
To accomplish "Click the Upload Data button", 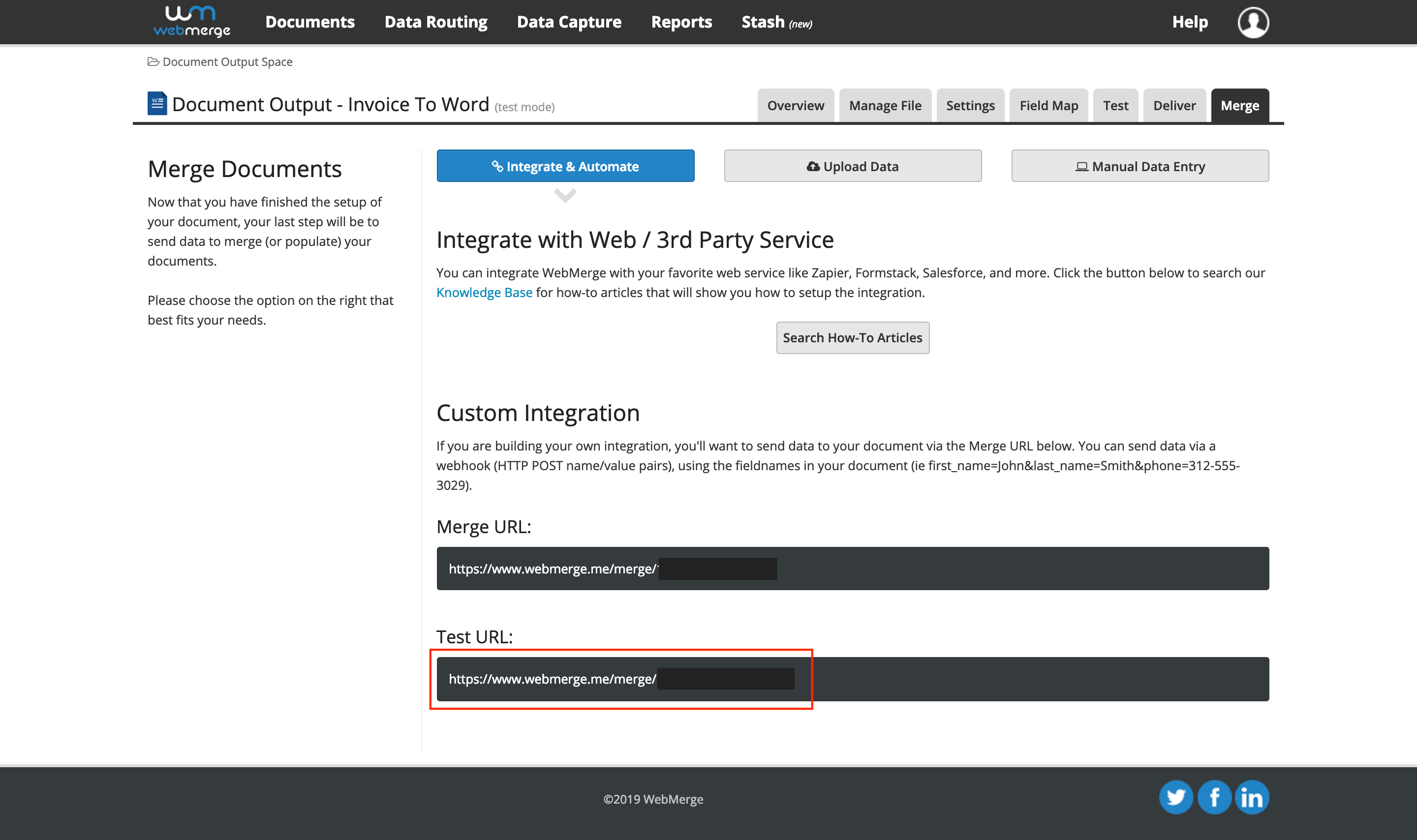I will point(853,166).
